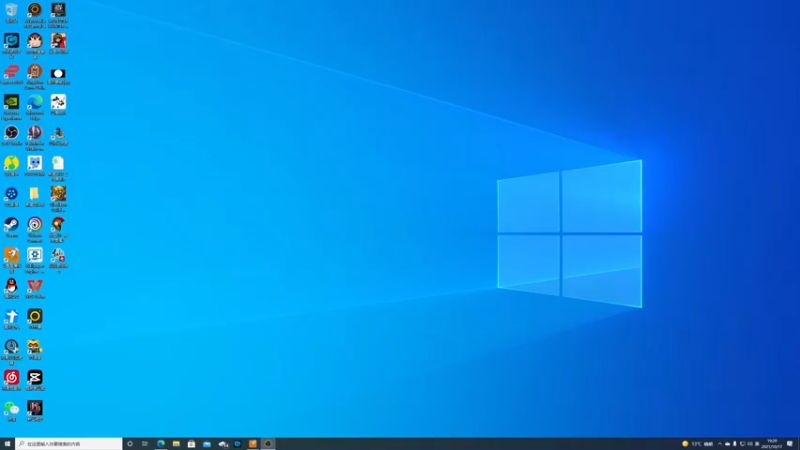
Task: Select the pirate ship game shortcut
Action: [58, 135]
